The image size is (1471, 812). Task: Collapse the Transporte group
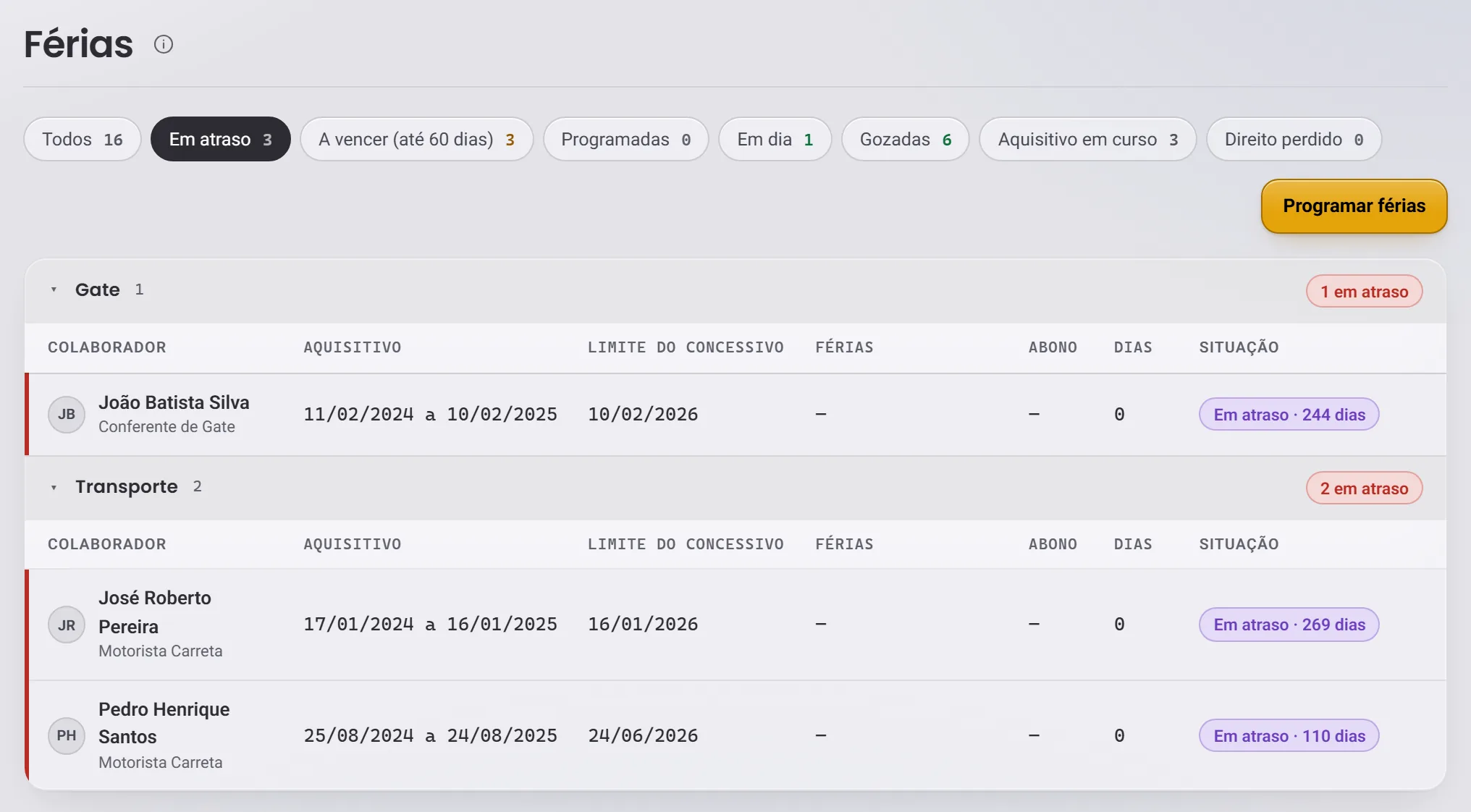(x=54, y=487)
